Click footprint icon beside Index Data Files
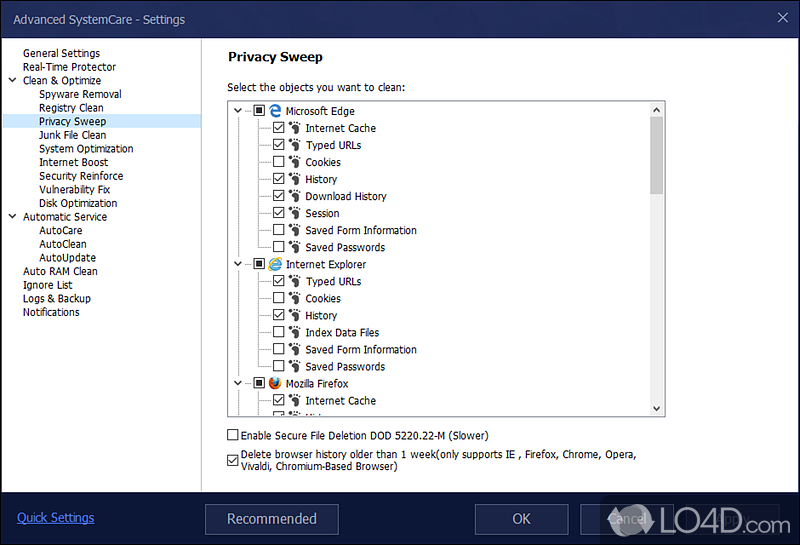This screenshot has height=545, width=800. point(295,332)
